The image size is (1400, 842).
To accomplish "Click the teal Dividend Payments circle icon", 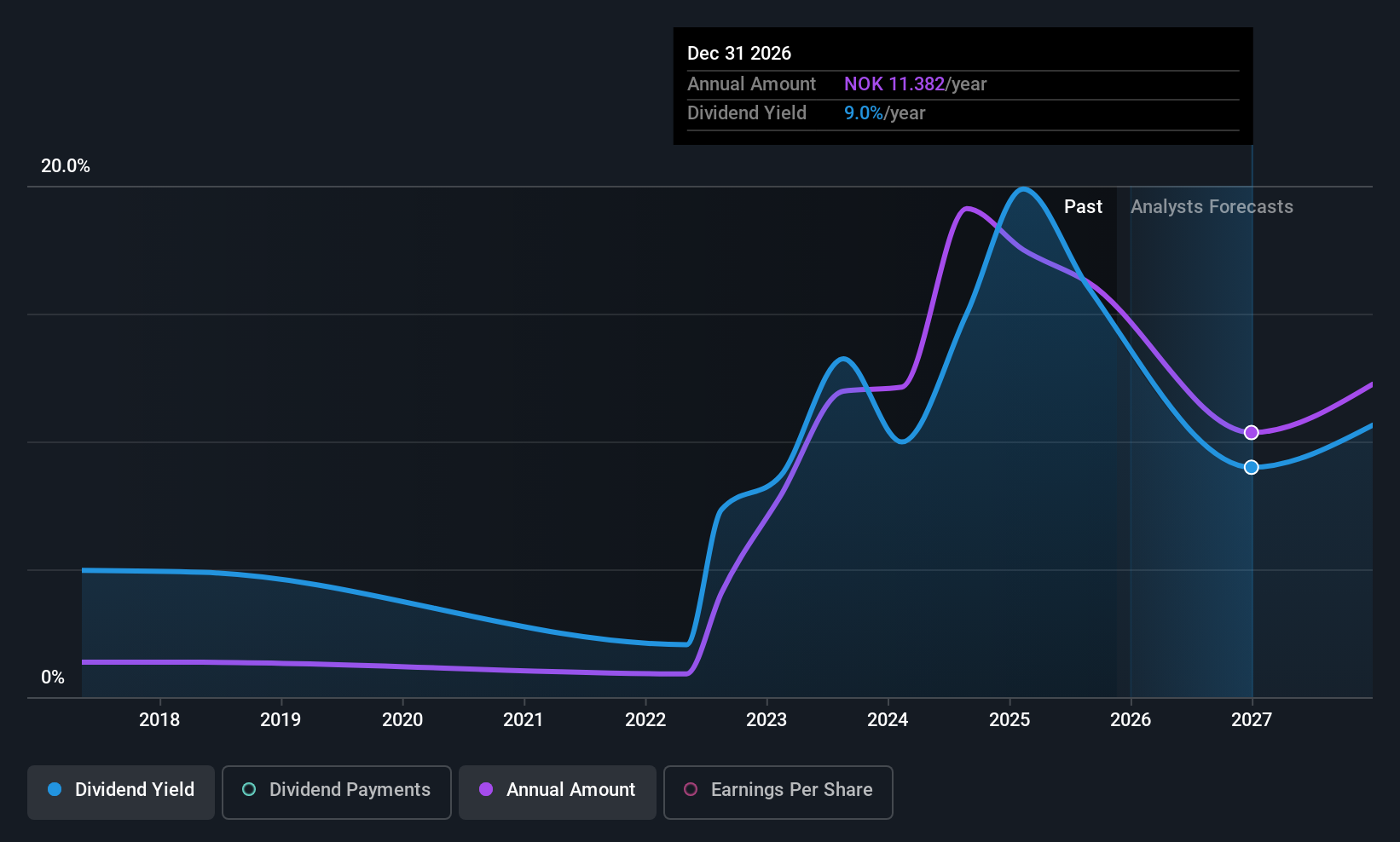I will tap(249, 790).
